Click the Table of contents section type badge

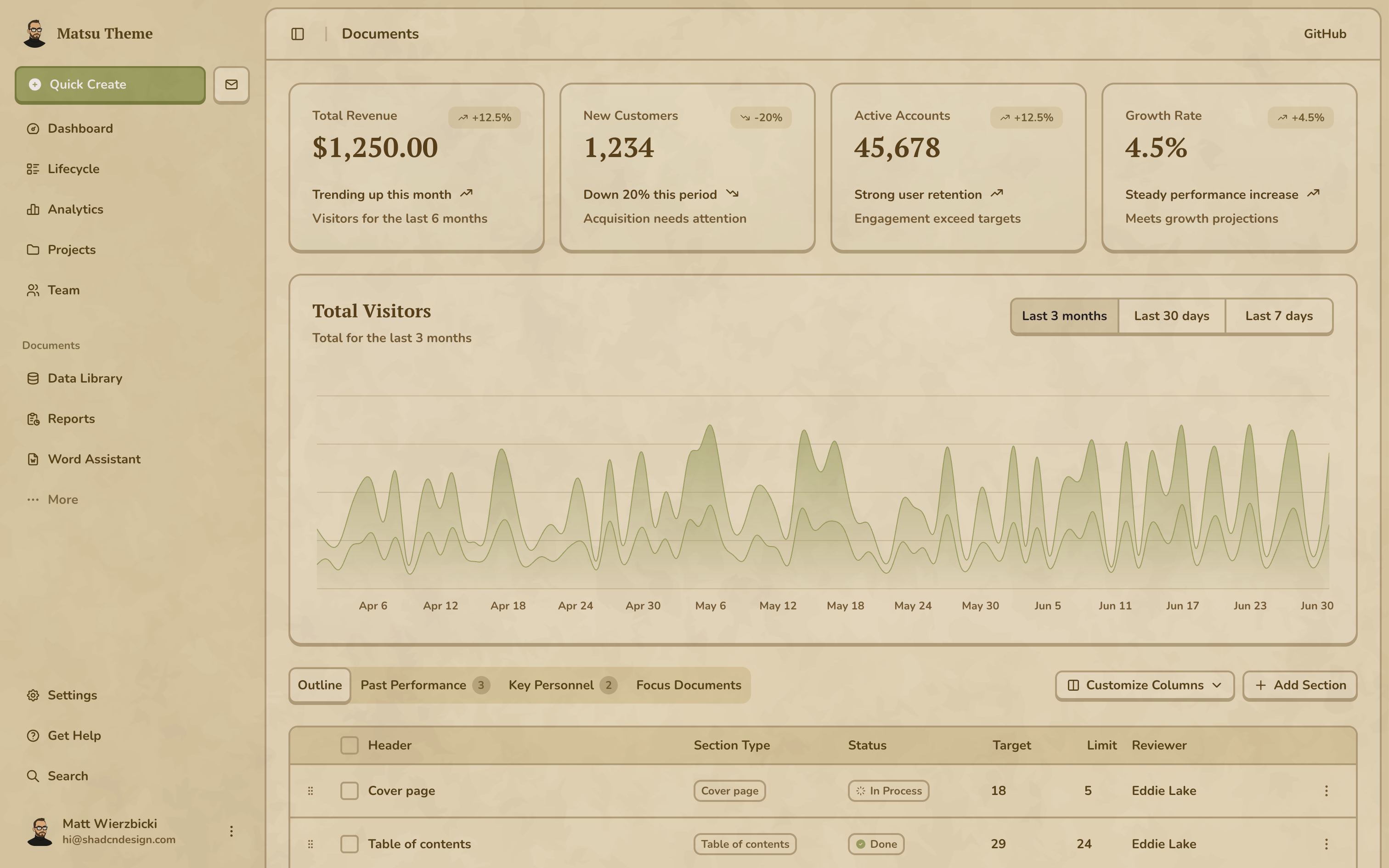(745, 845)
